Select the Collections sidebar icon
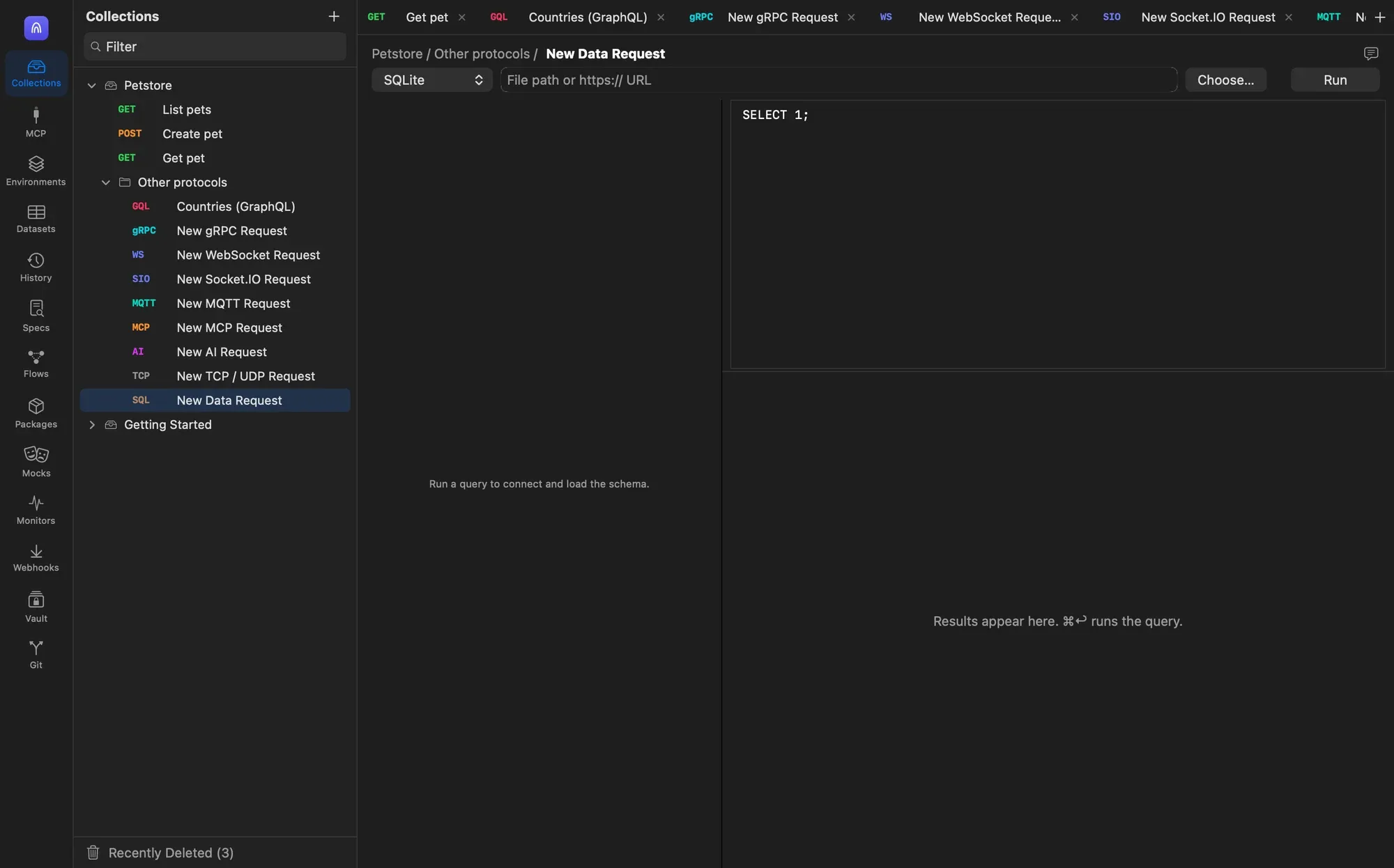 [36, 73]
